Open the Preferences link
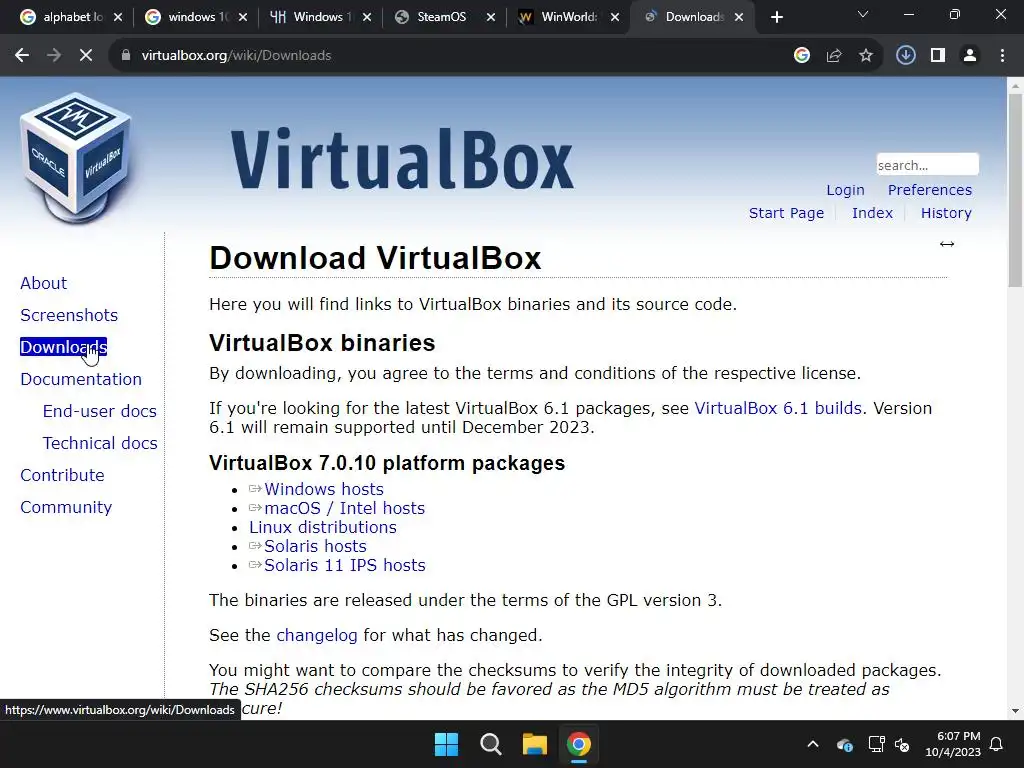 click(929, 190)
